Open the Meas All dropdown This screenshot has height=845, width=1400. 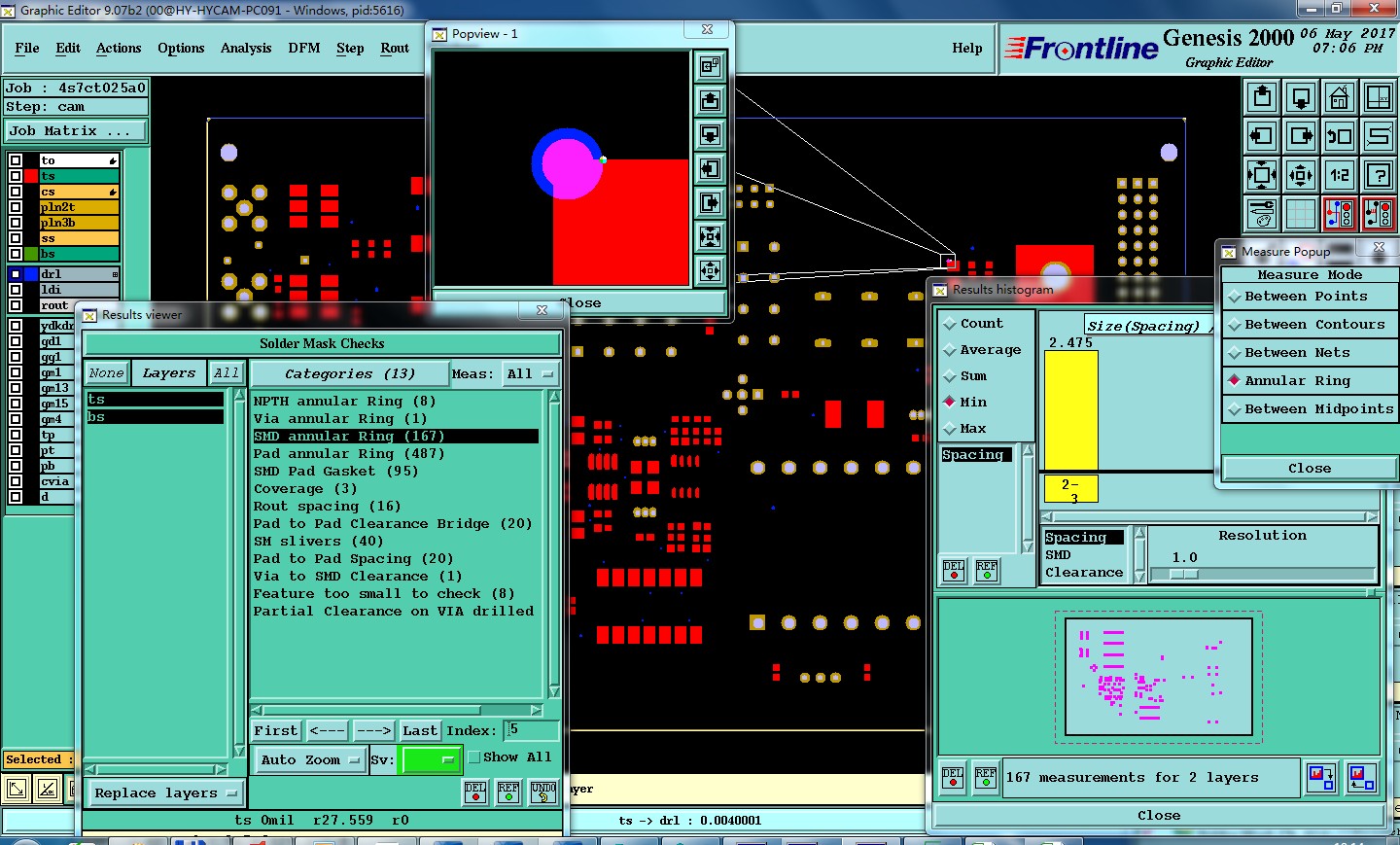click(x=530, y=374)
